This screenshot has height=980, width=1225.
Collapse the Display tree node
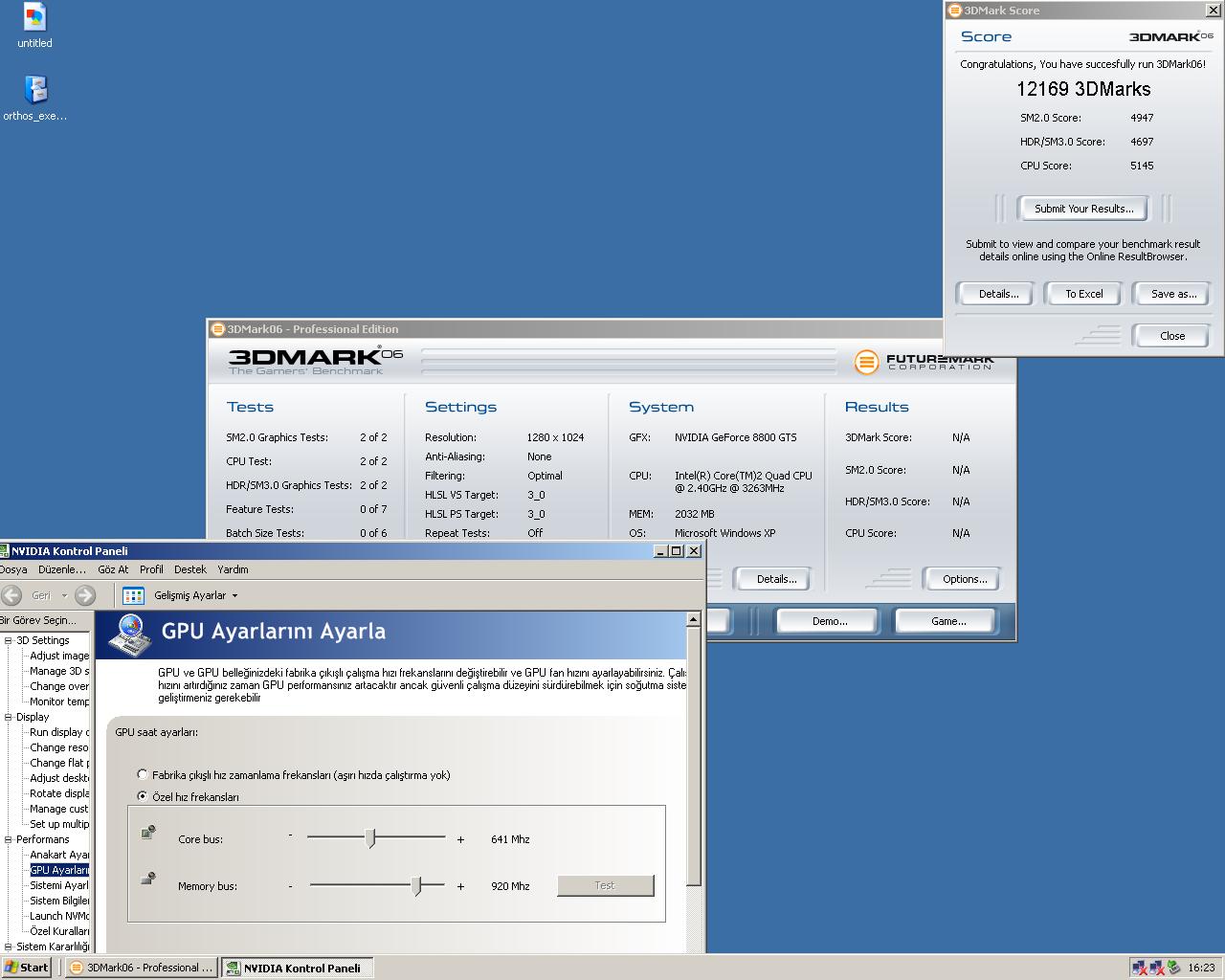8,717
